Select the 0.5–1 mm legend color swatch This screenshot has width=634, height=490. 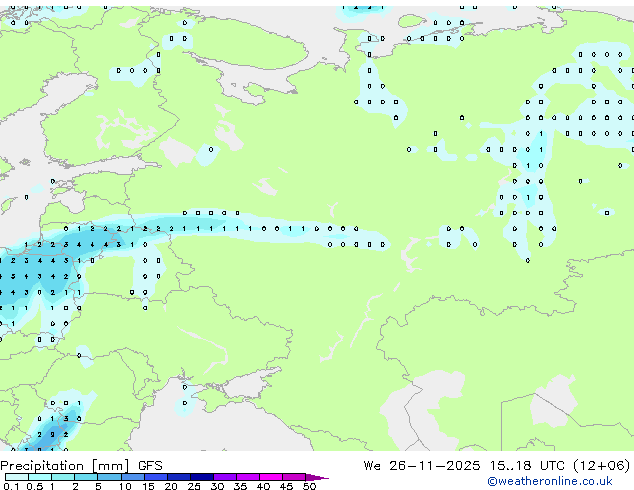click(40, 477)
